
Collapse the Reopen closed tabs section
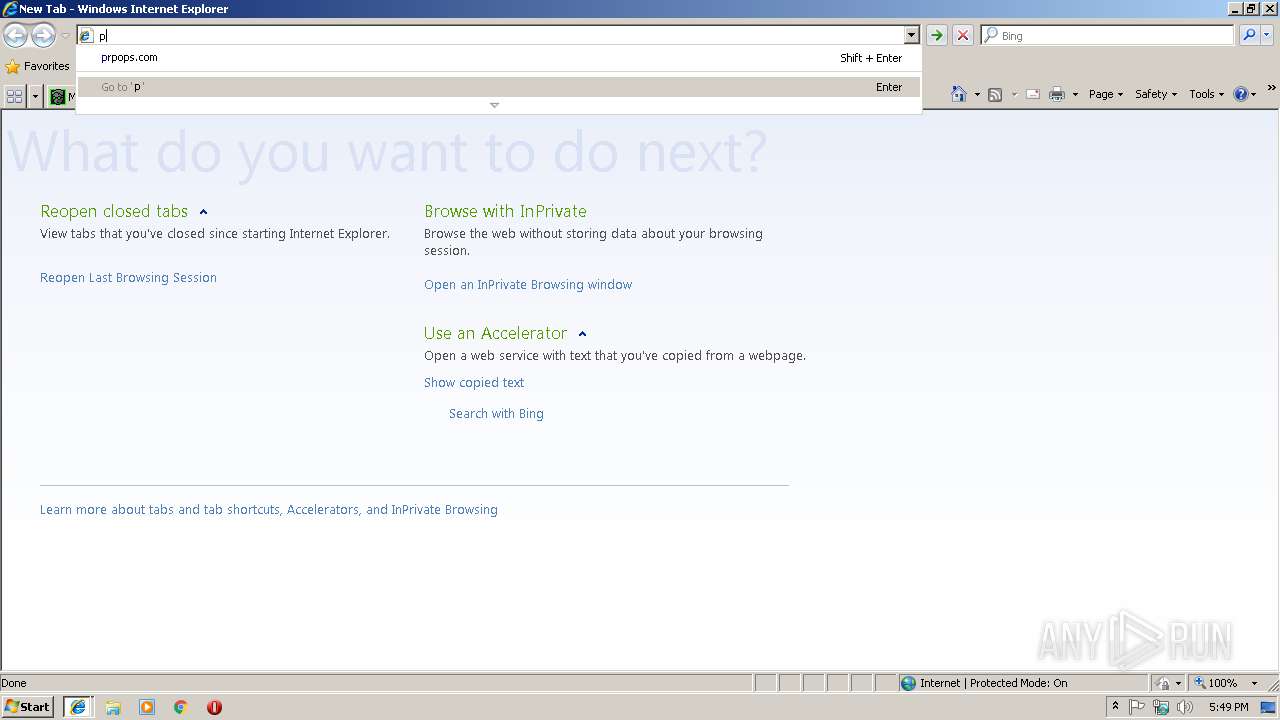click(203, 212)
